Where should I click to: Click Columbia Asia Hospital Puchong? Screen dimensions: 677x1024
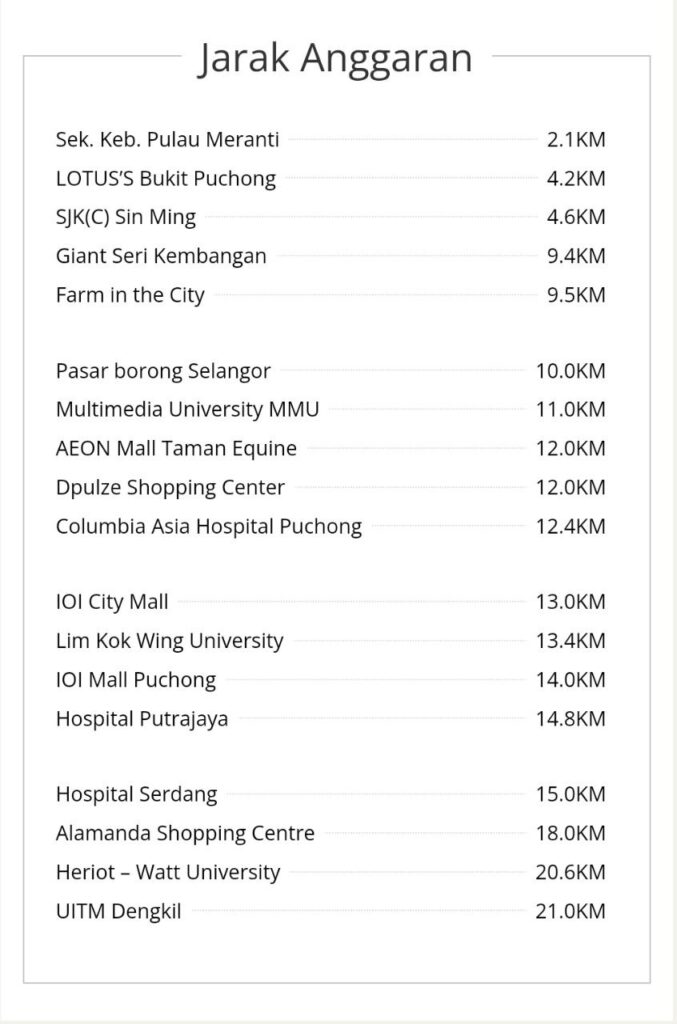pos(209,526)
